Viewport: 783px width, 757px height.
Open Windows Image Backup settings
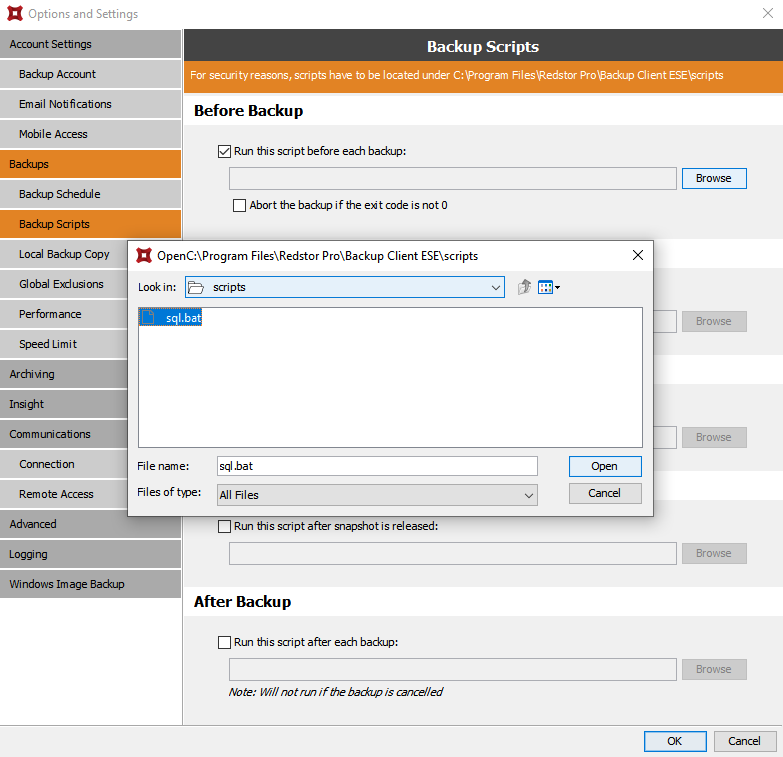pos(90,584)
